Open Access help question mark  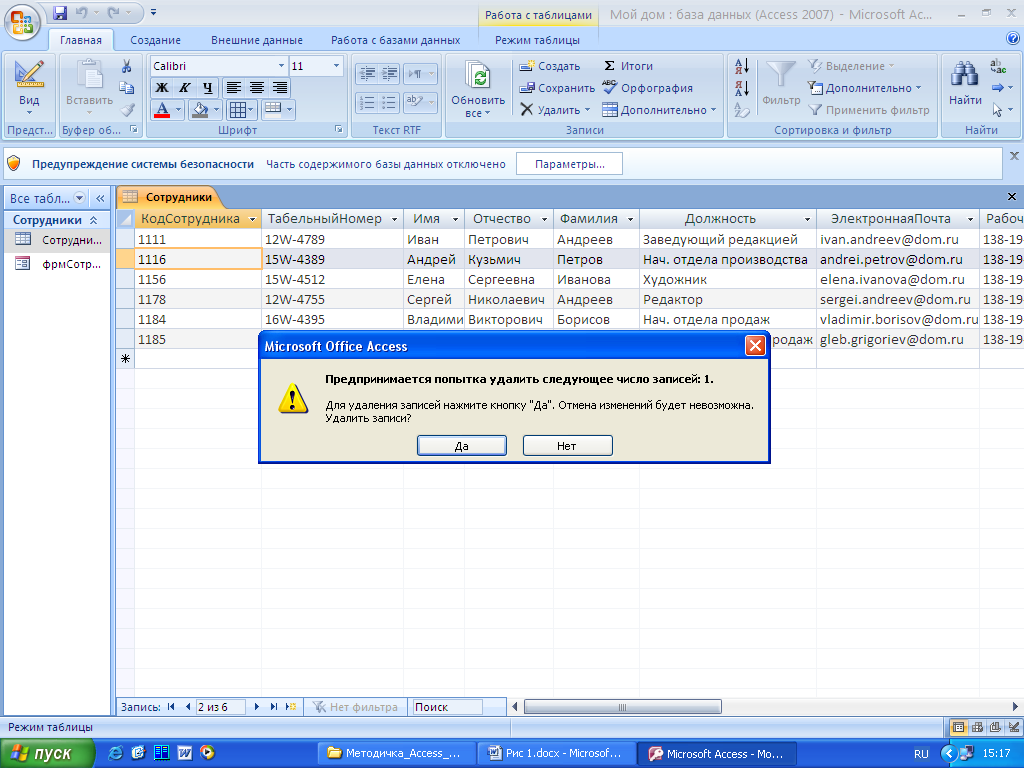[1013, 39]
